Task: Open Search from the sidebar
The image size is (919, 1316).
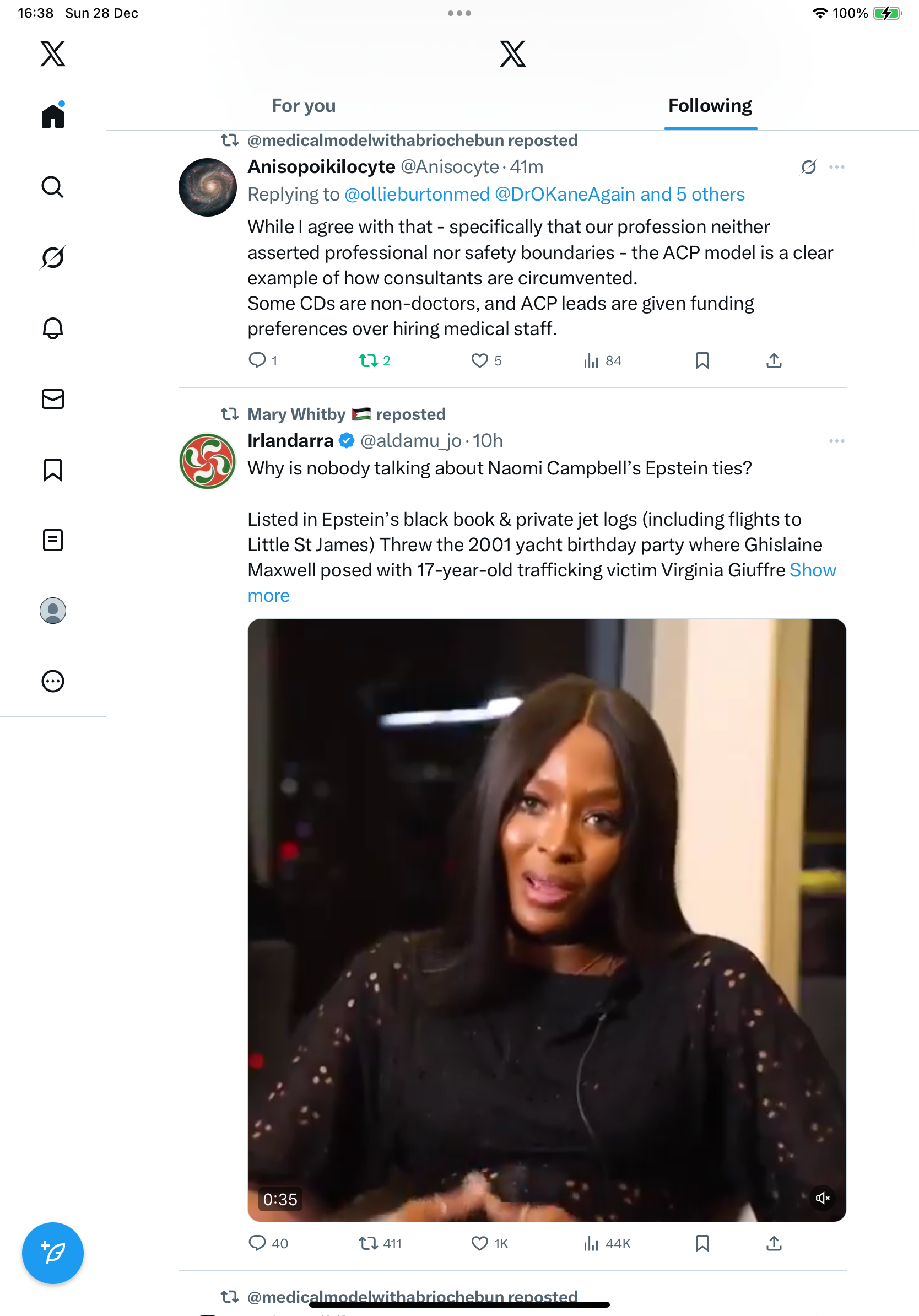Action: point(53,187)
